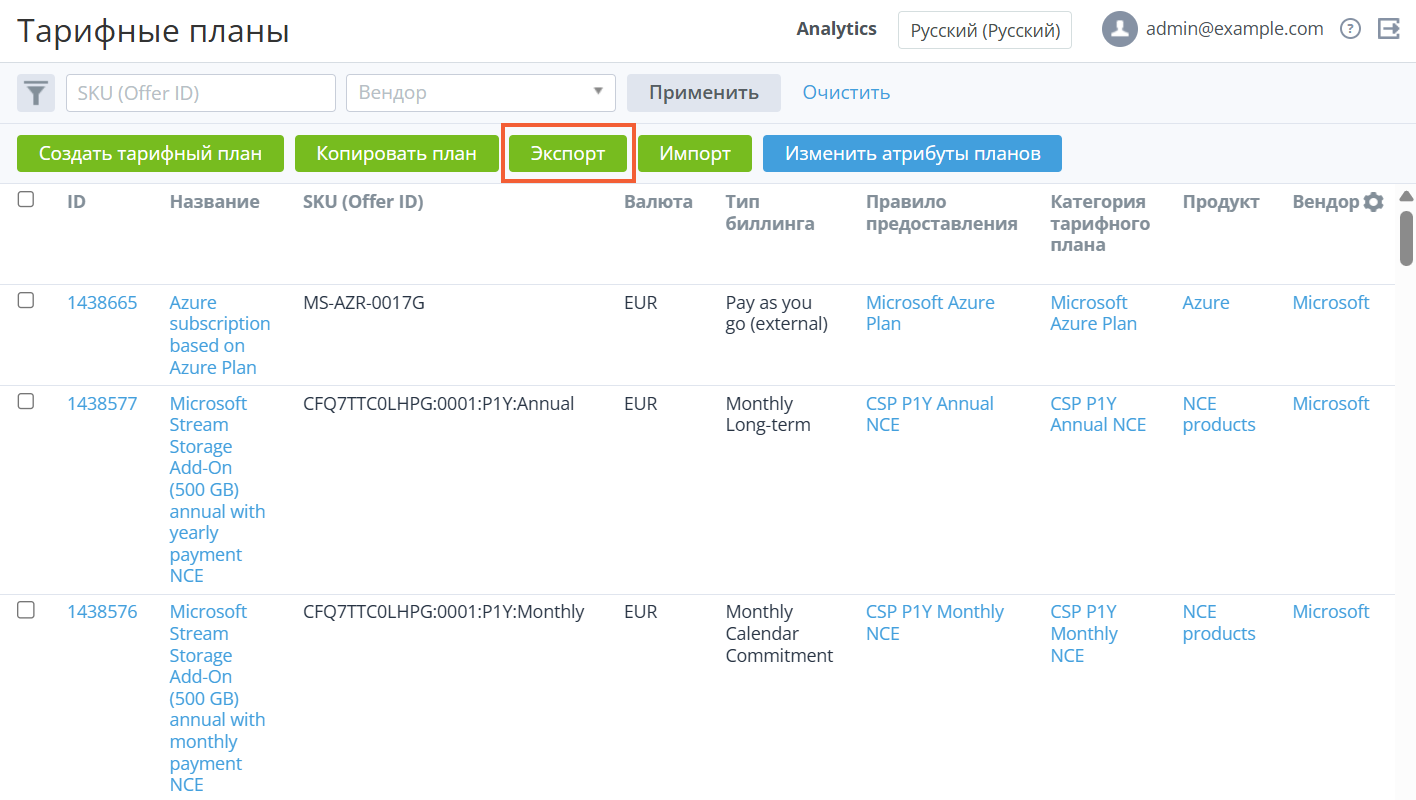Check the row 1438577 checkbox
1416x800 pixels.
pos(26,401)
